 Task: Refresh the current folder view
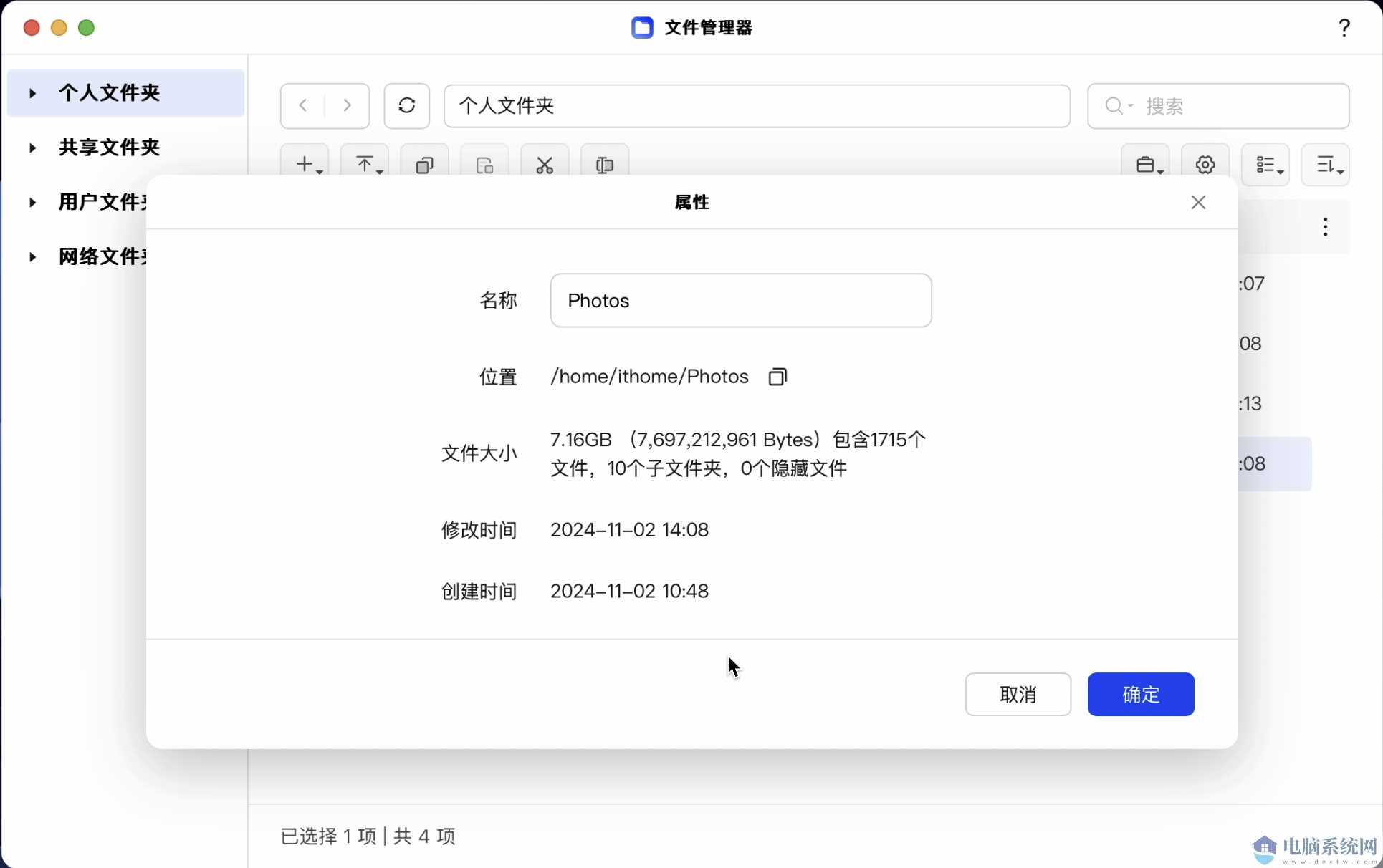tap(406, 106)
